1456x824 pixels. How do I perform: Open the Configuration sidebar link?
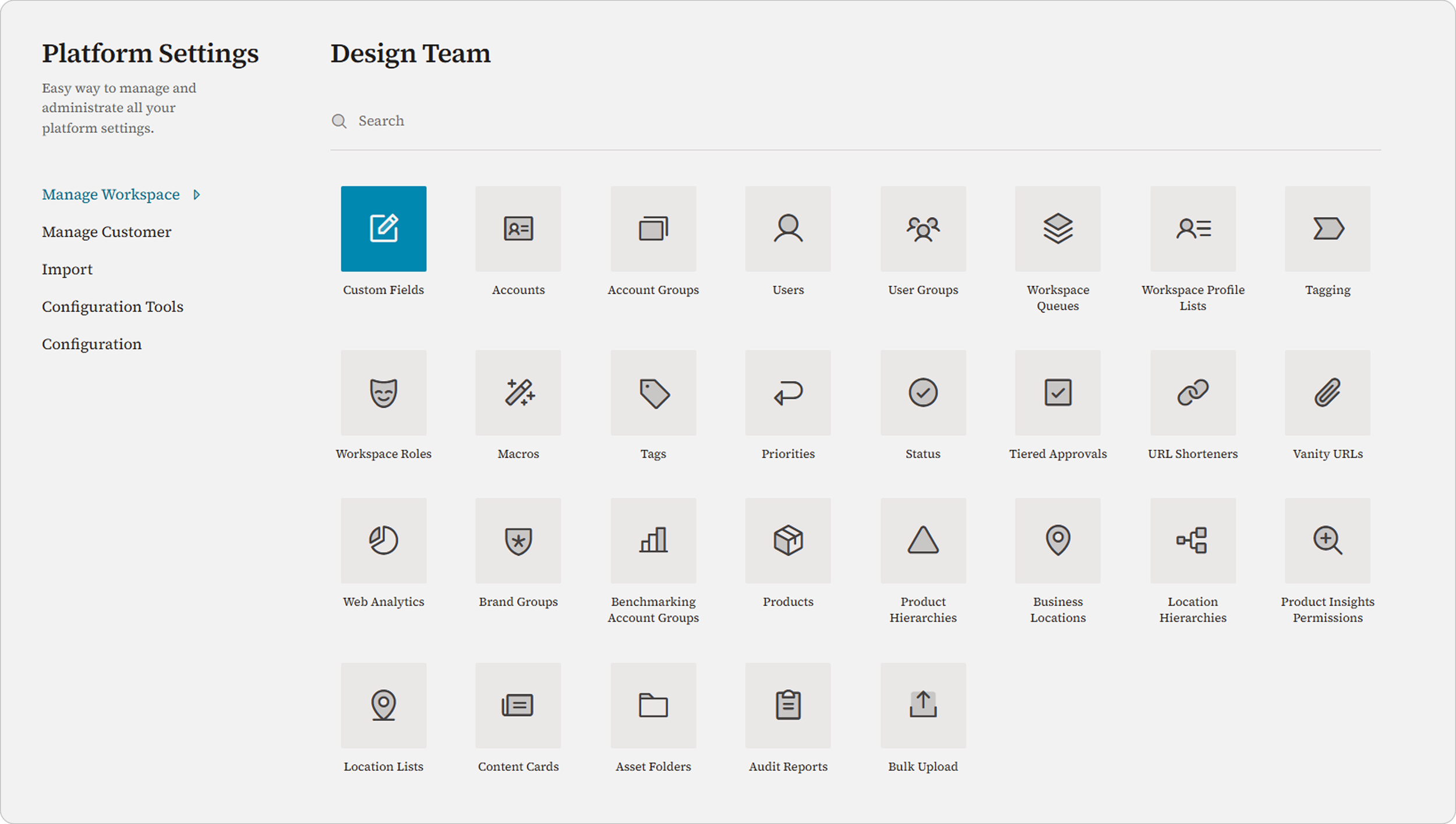91,344
